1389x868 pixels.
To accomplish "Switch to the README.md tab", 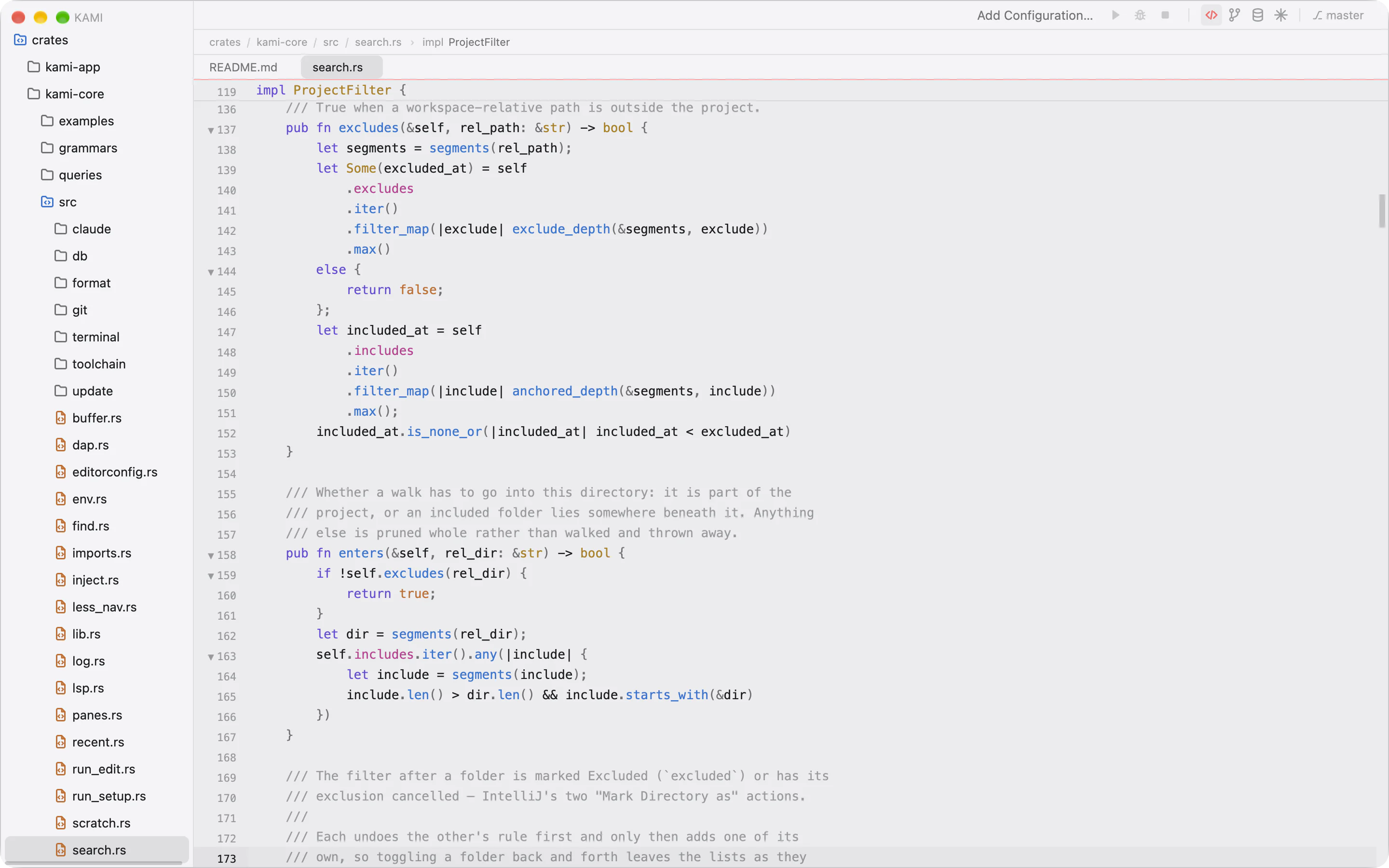I will click(x=243, y=67).
